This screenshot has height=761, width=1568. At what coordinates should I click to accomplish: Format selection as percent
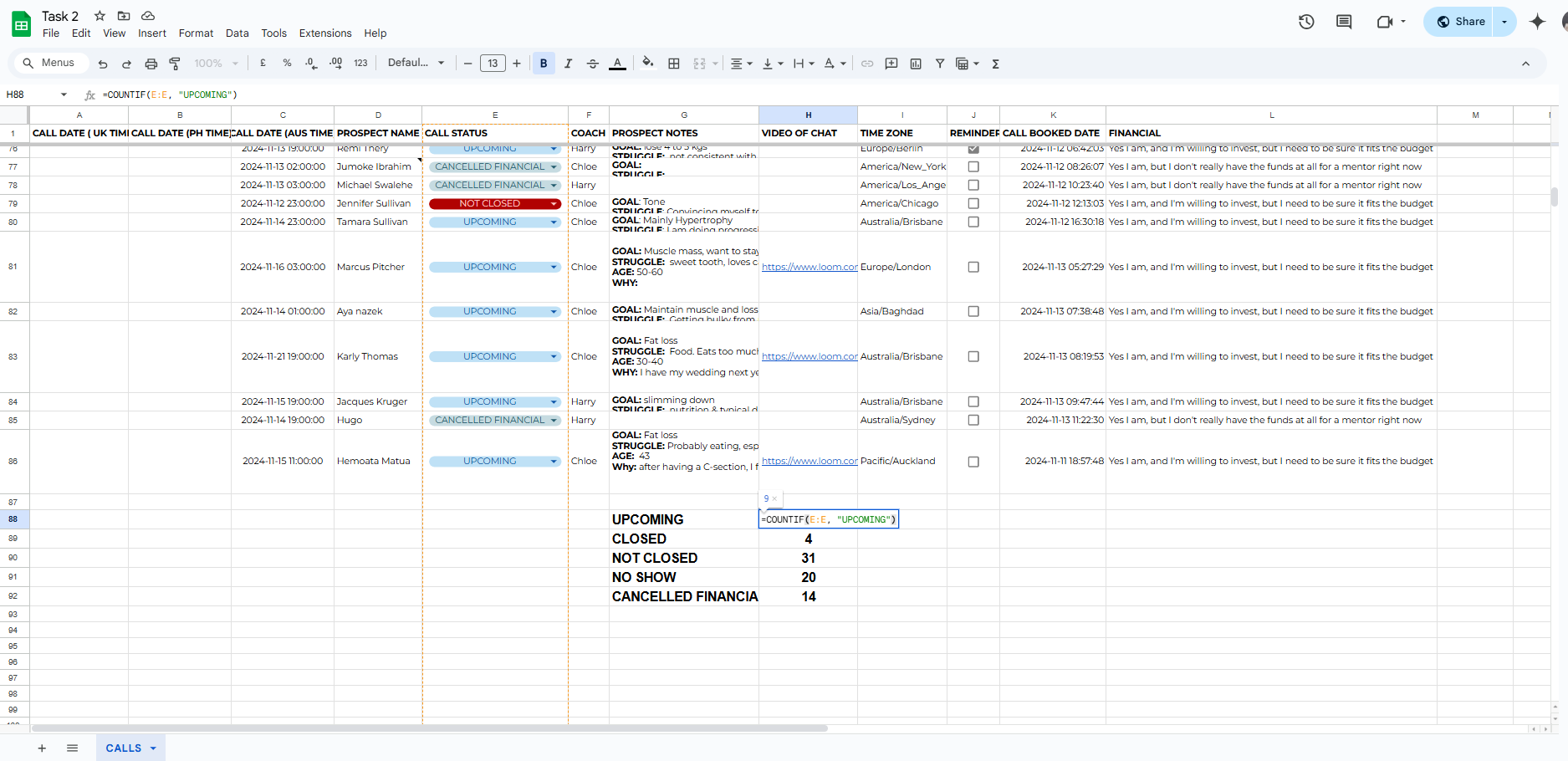[x=287, y=64]
